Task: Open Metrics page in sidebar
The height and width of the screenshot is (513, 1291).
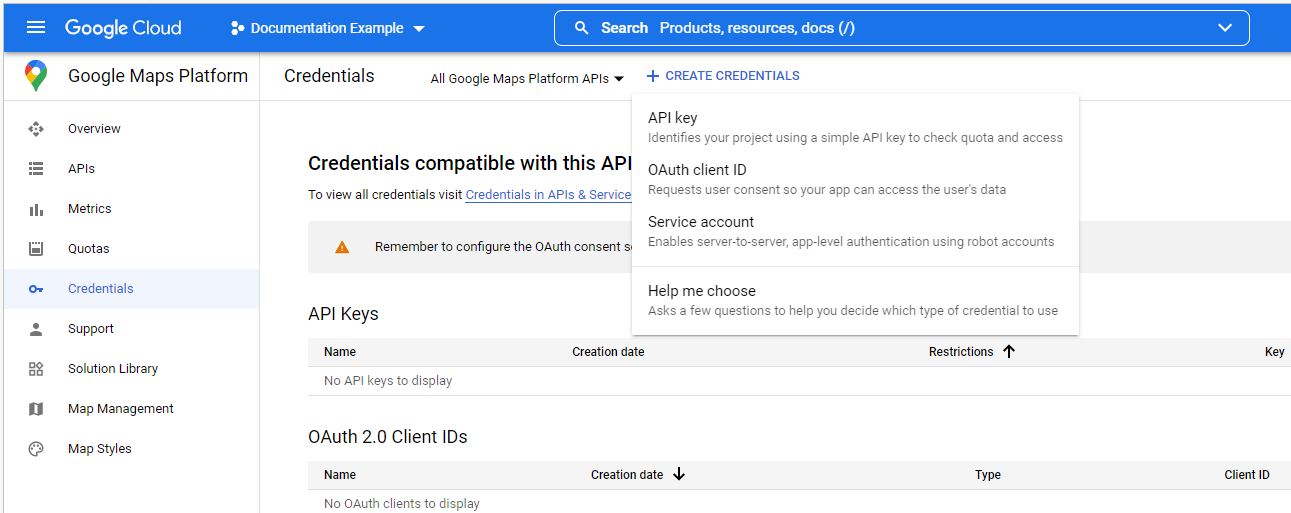Action: pyautogui.click(x=131, y=209)
